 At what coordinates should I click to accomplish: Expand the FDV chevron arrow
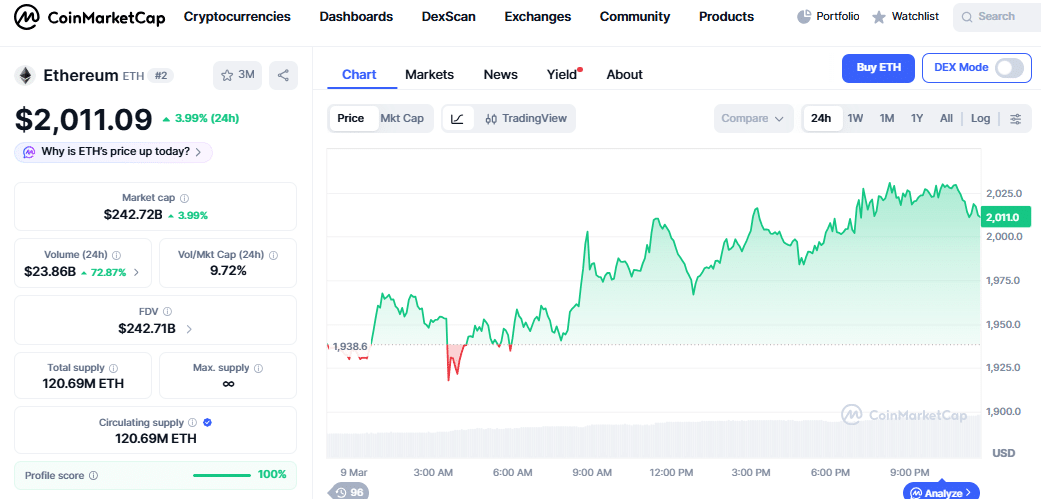point(189,328)
